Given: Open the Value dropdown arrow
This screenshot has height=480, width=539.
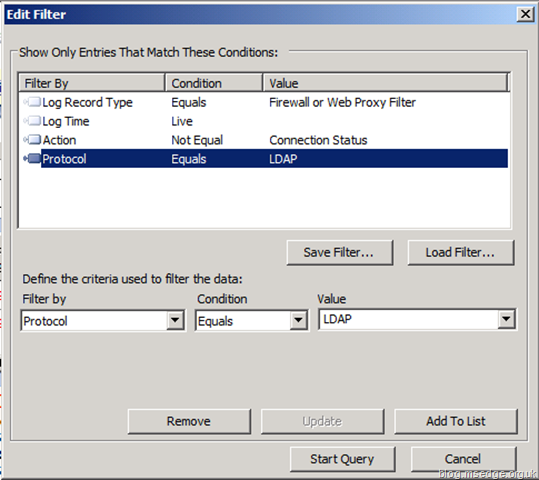Looking at the screenshot, I should [506, 319].
